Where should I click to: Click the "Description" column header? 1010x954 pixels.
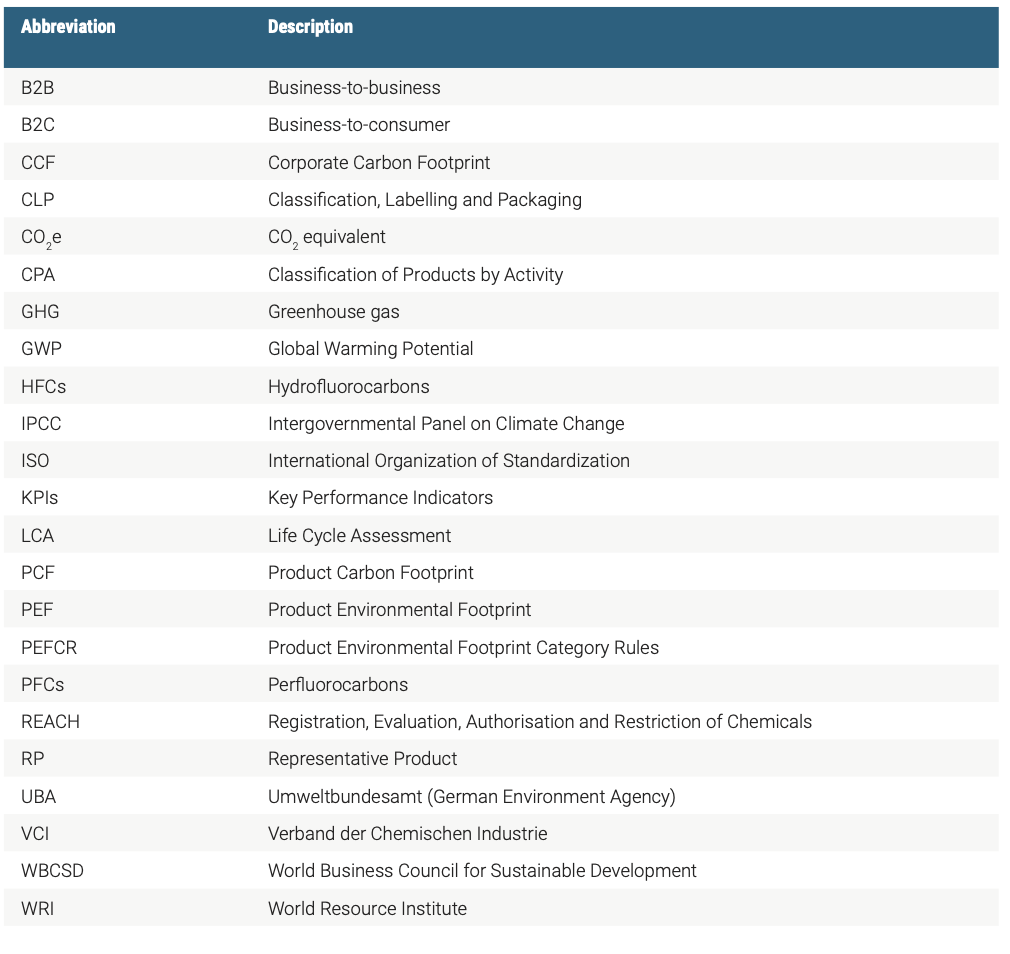coord(310,26)
